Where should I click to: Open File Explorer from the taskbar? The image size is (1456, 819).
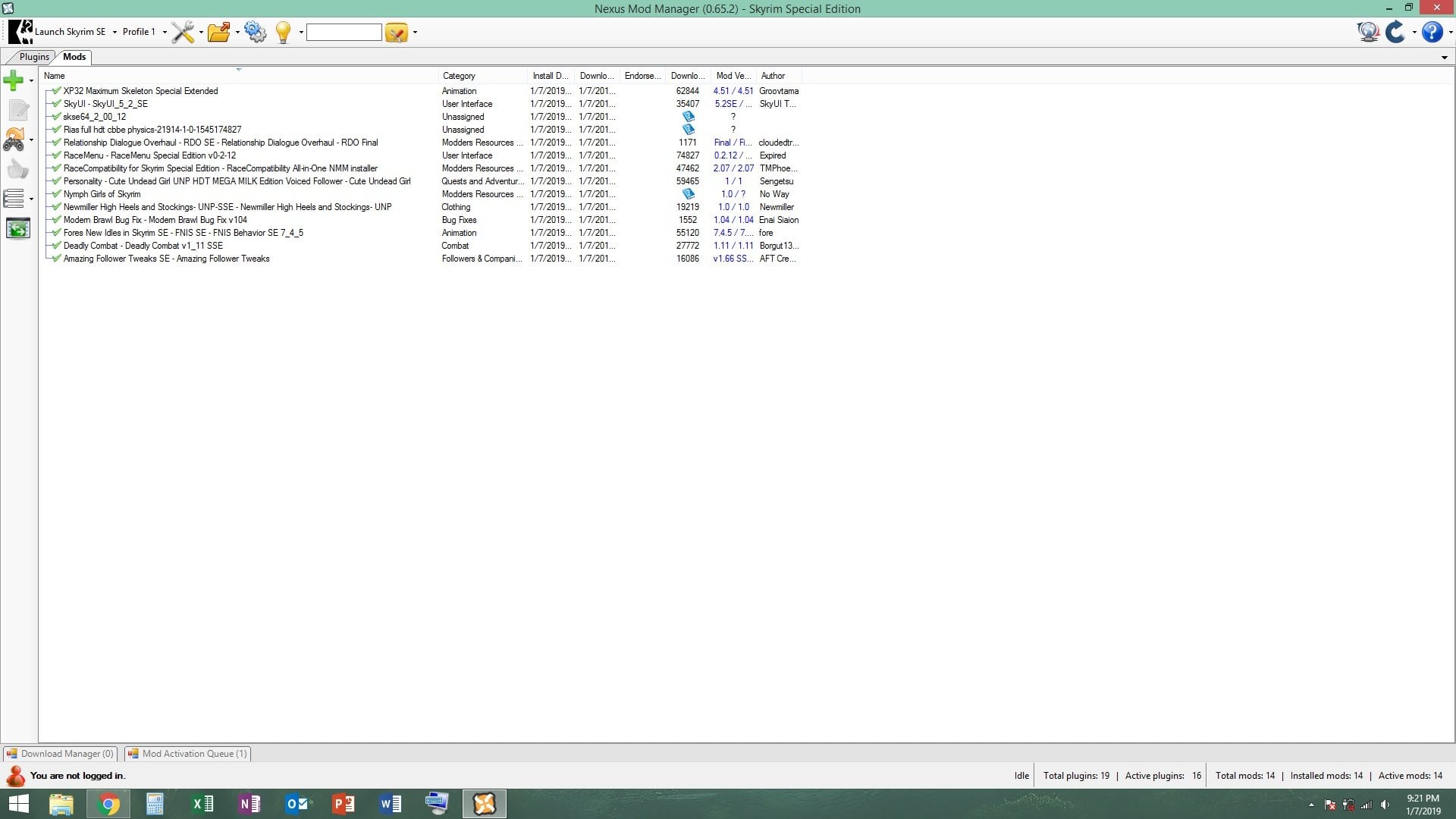(x=61, y=804)
